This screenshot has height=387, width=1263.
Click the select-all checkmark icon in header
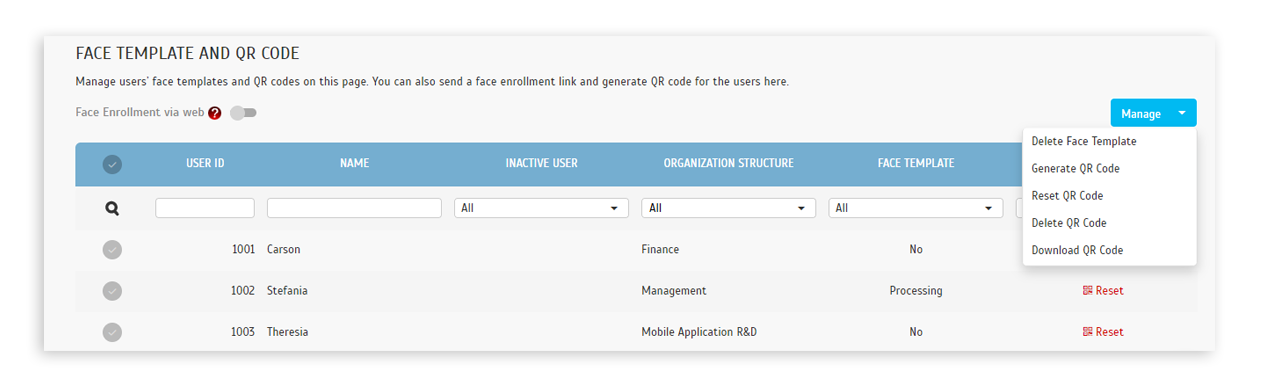112,164
